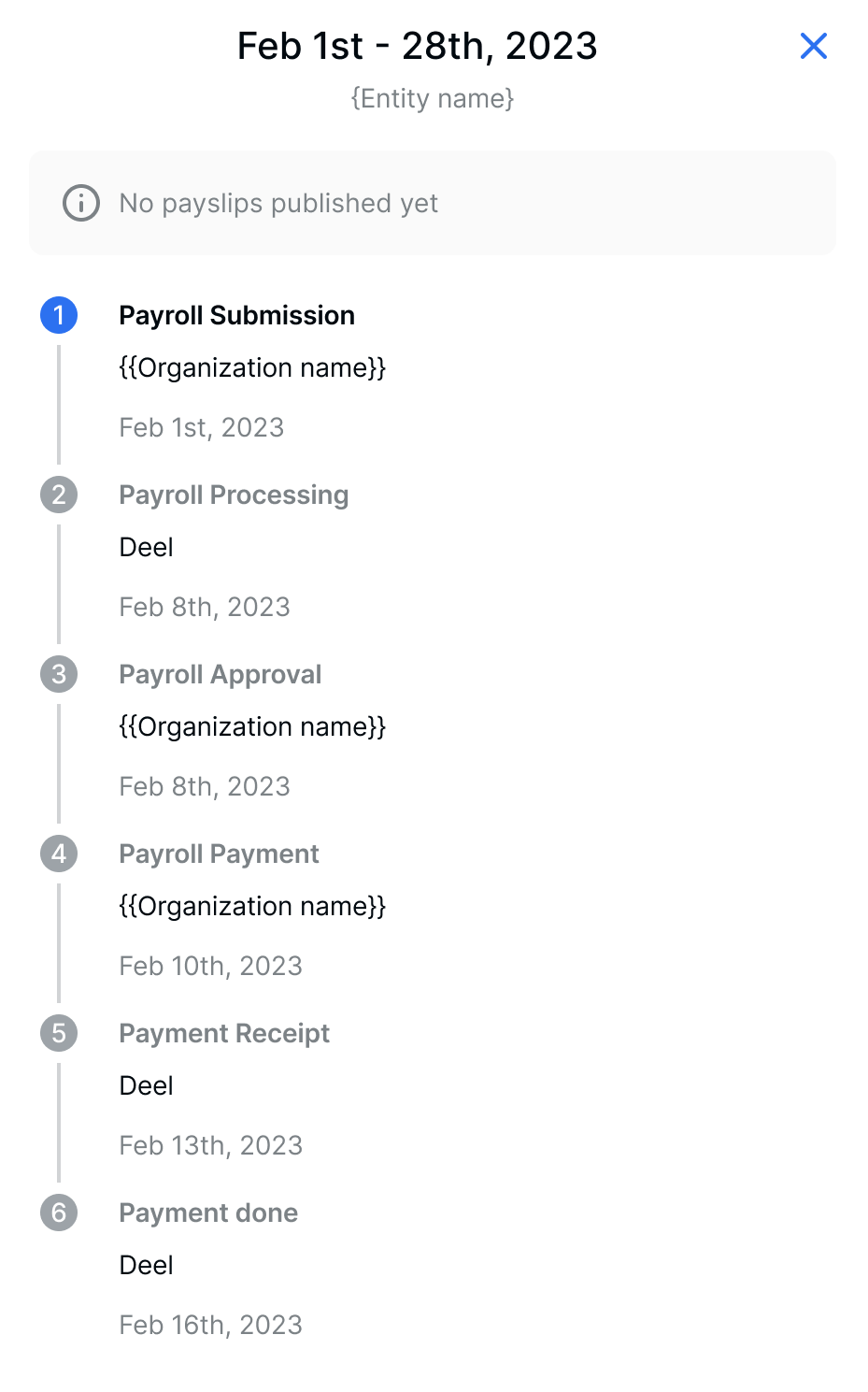
Task: Click the Payment Receipt step title
Action: (224, 1033)
